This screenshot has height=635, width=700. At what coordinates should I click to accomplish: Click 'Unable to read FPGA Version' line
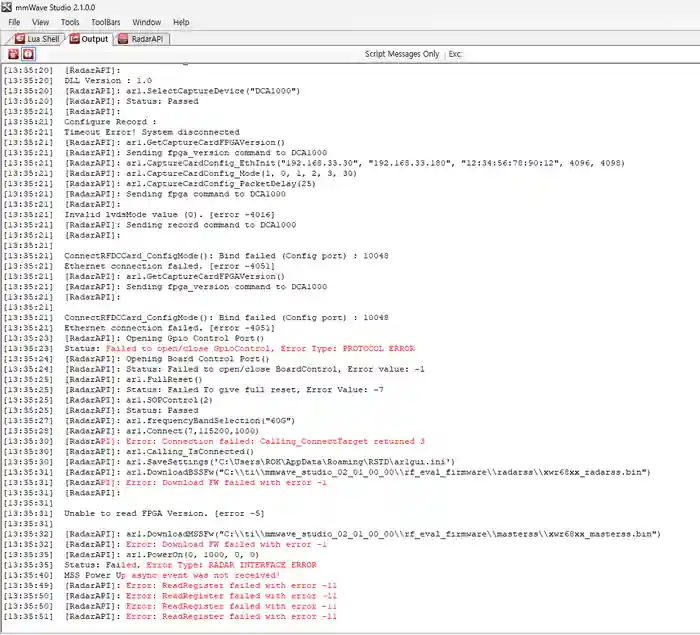point(164,514)
